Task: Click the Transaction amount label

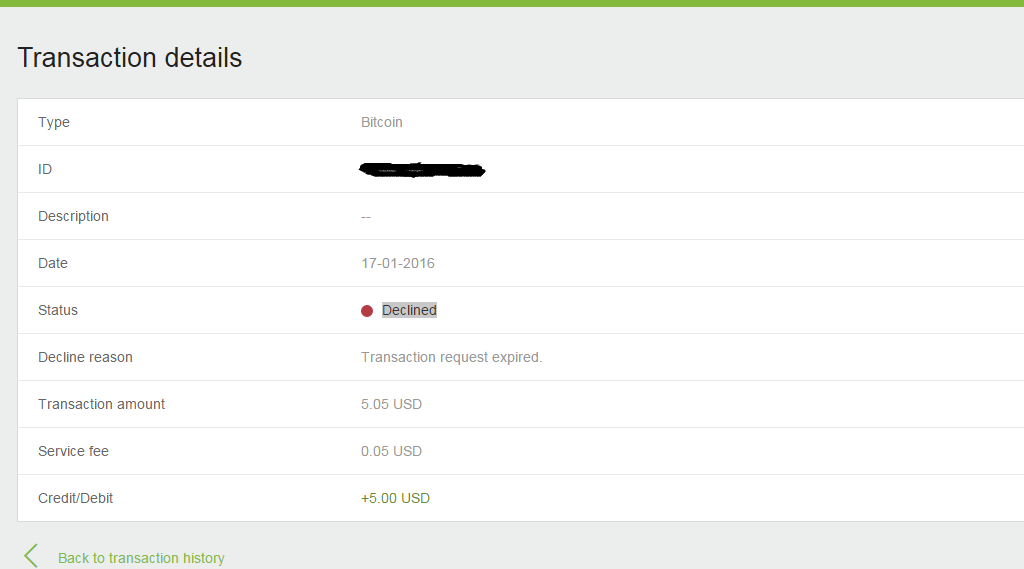Action: [101, 404]
